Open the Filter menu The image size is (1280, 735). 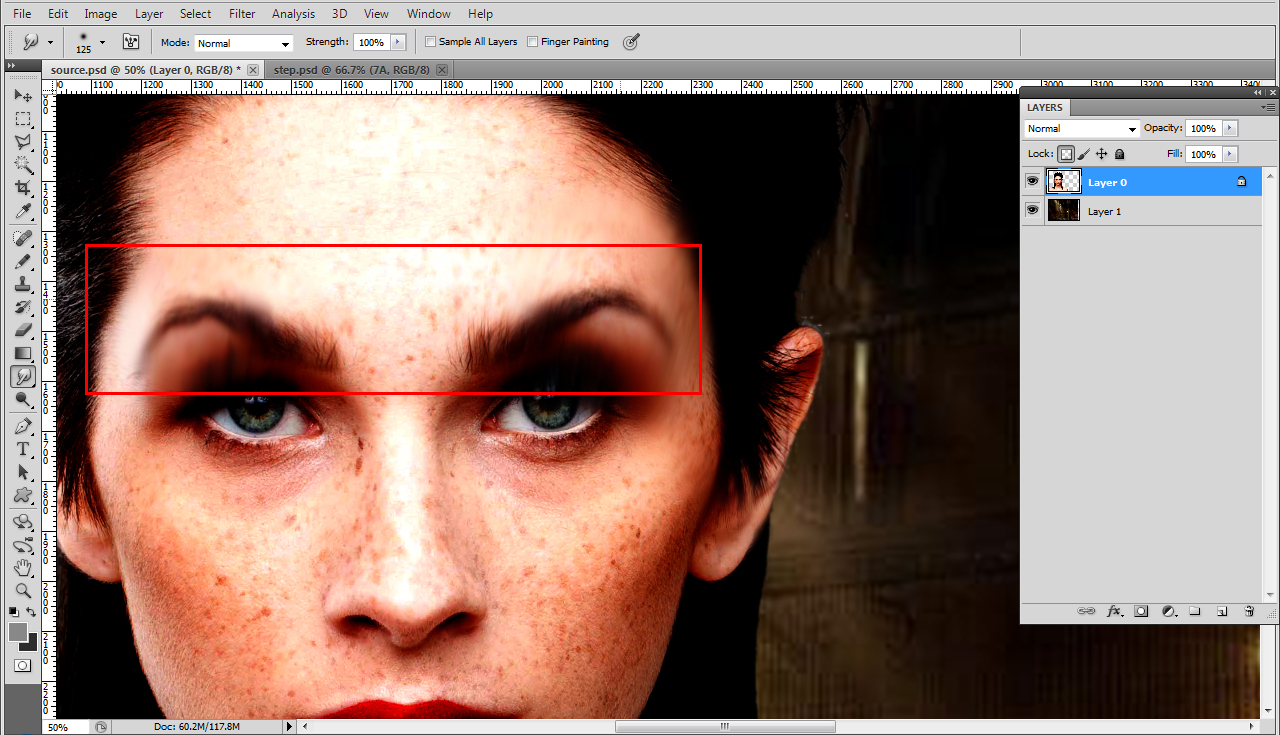[242, 14]
